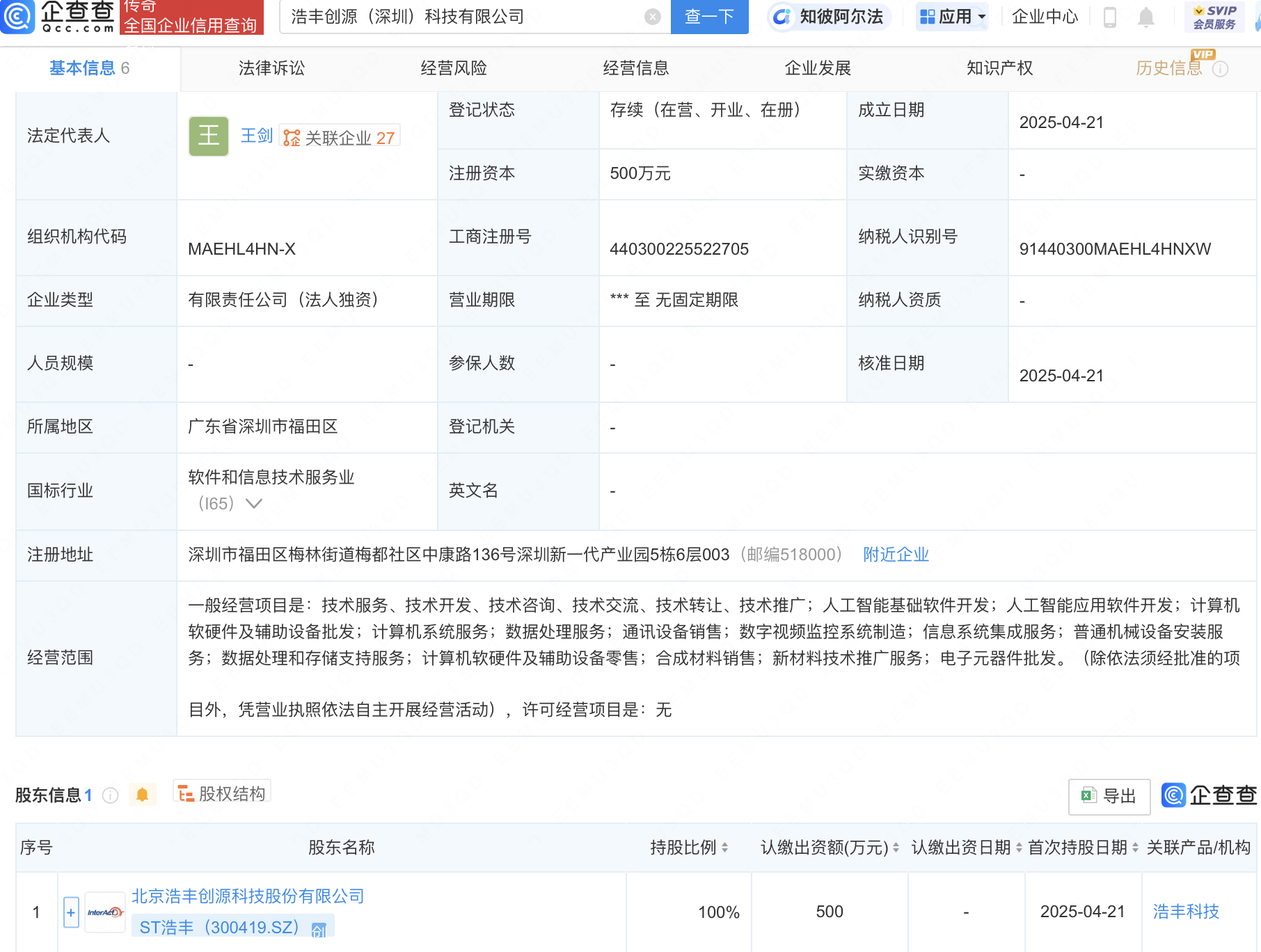Screen dimensions: 1261x952
Task: Click the mobile phone icon
Action: coord(1110,17)
